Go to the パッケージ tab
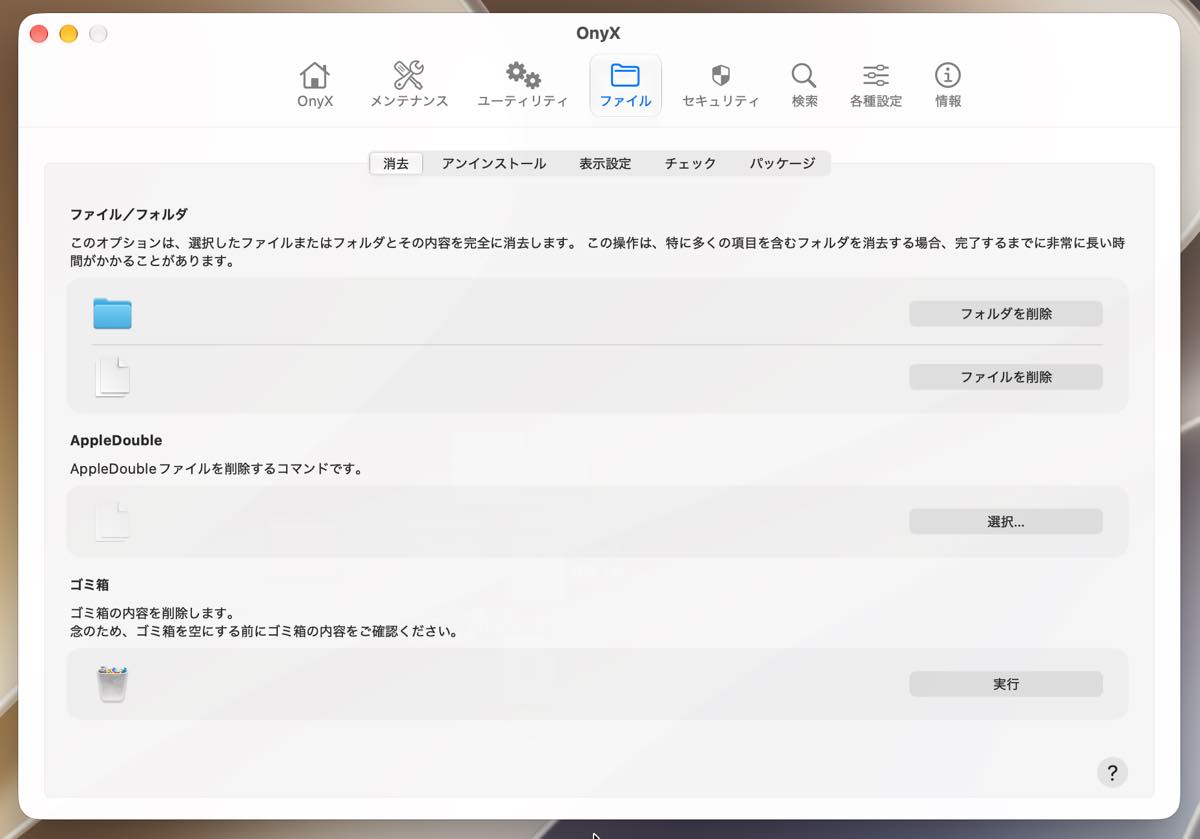 click(783, 163)
